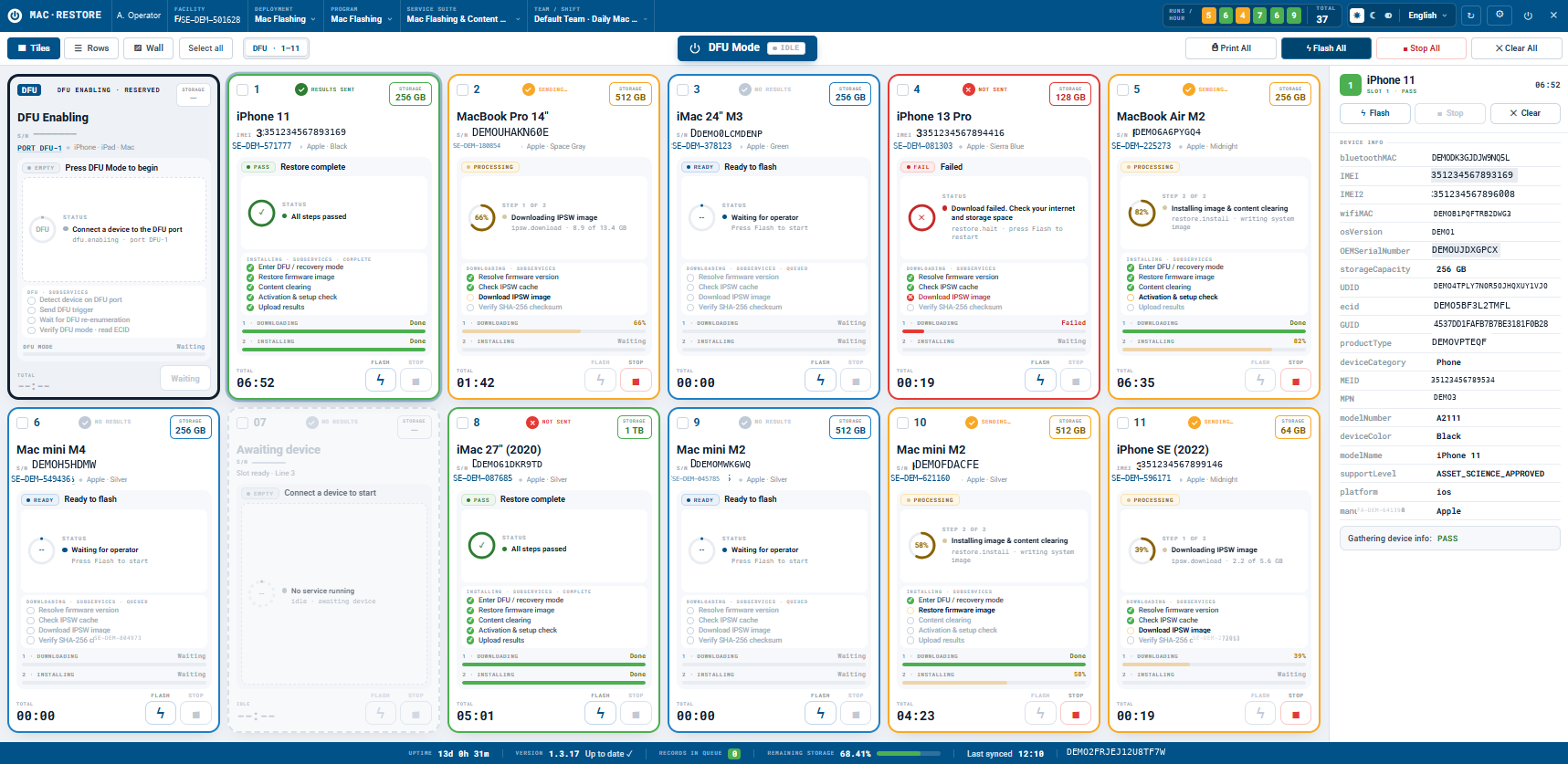Switch to Wall view

click(147, 48)
